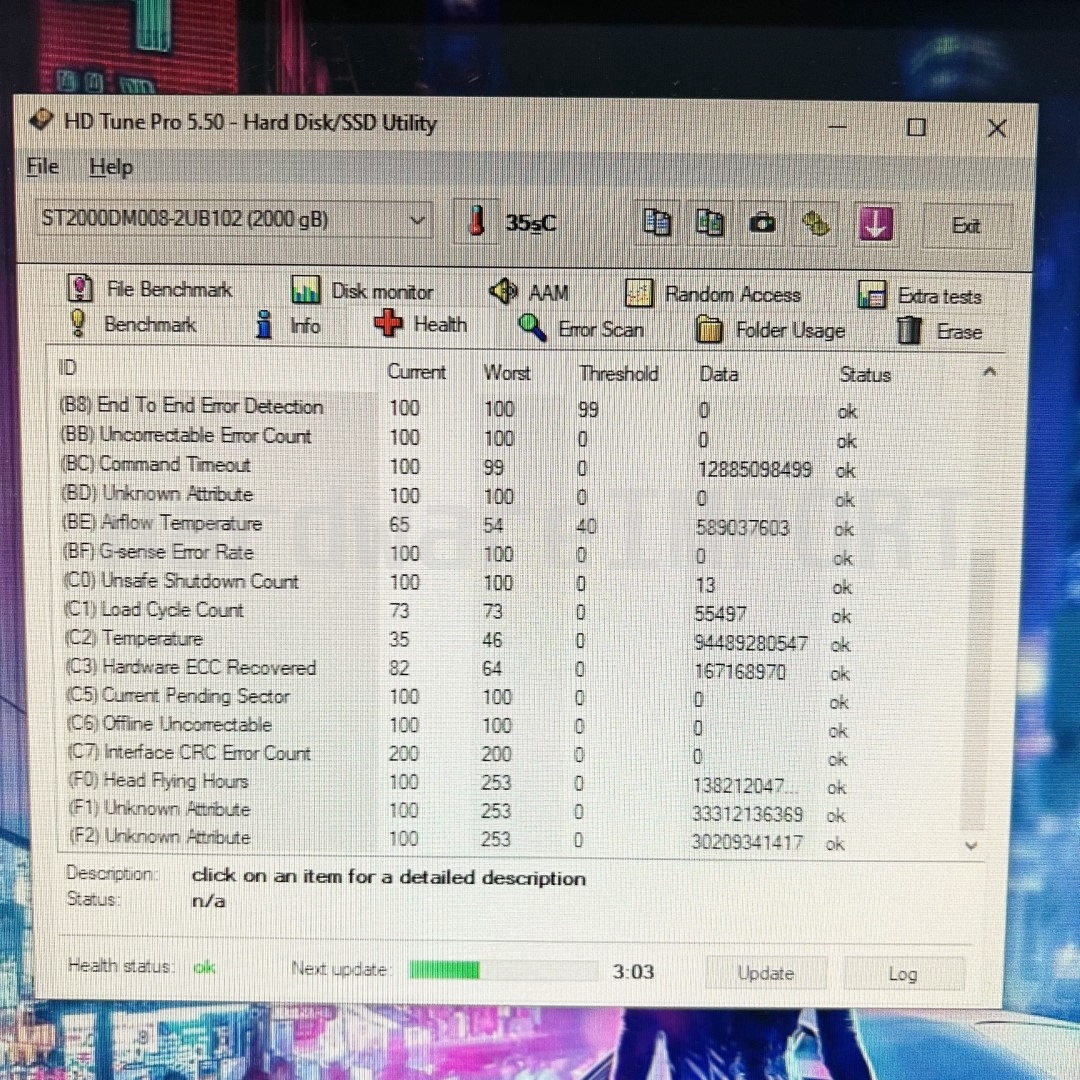
Task: Click the camera save screenshot icon
Action: point(762,224)
